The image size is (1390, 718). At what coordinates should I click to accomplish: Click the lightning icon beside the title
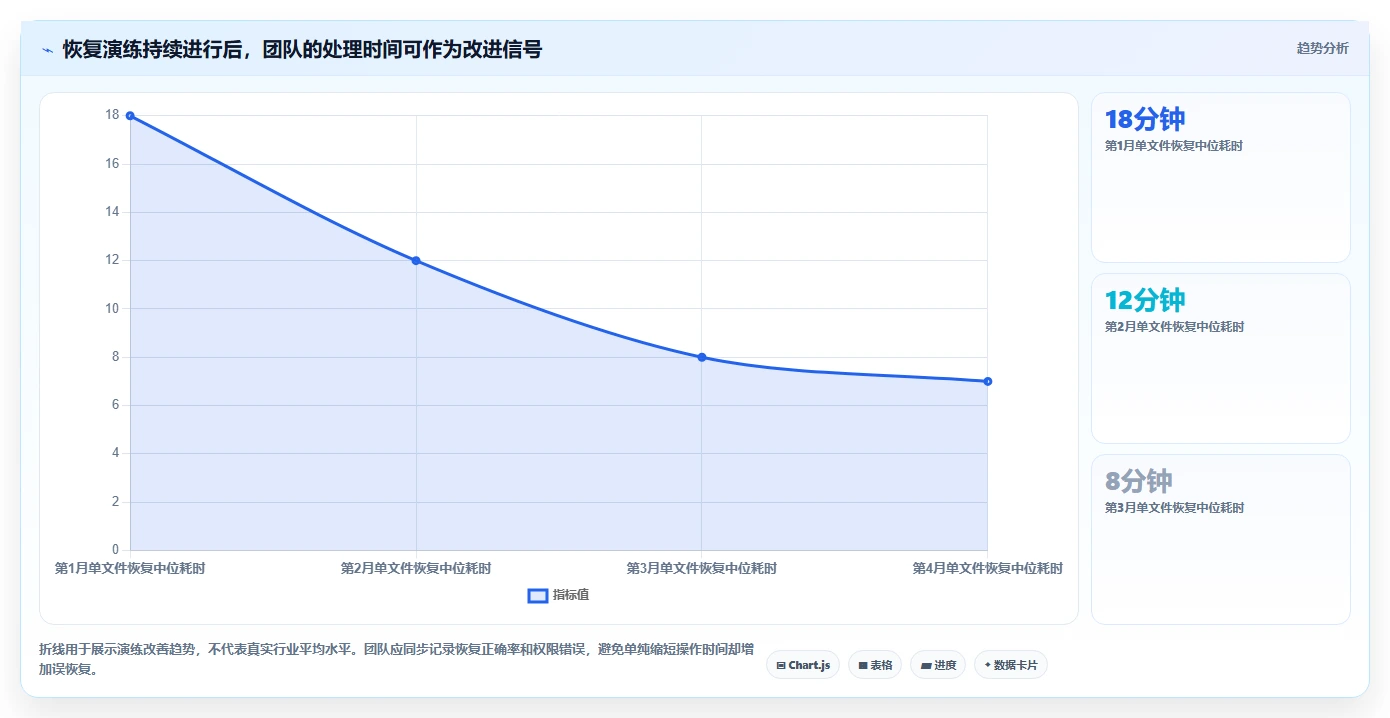(48, 50)
